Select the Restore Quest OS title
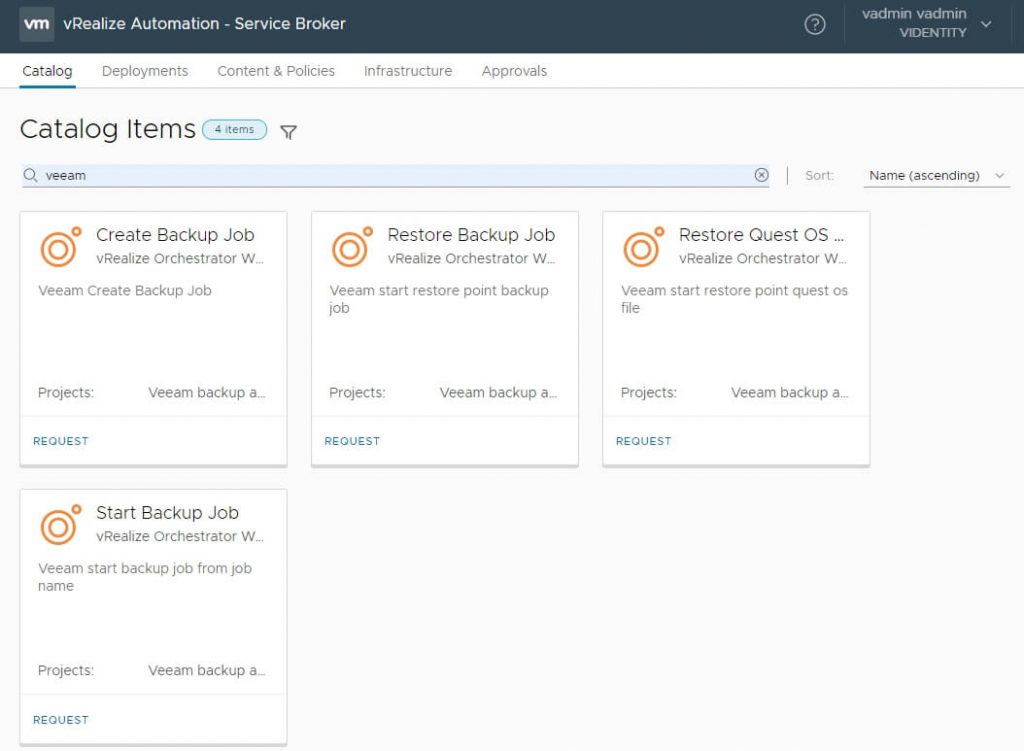 pos(761,234)
